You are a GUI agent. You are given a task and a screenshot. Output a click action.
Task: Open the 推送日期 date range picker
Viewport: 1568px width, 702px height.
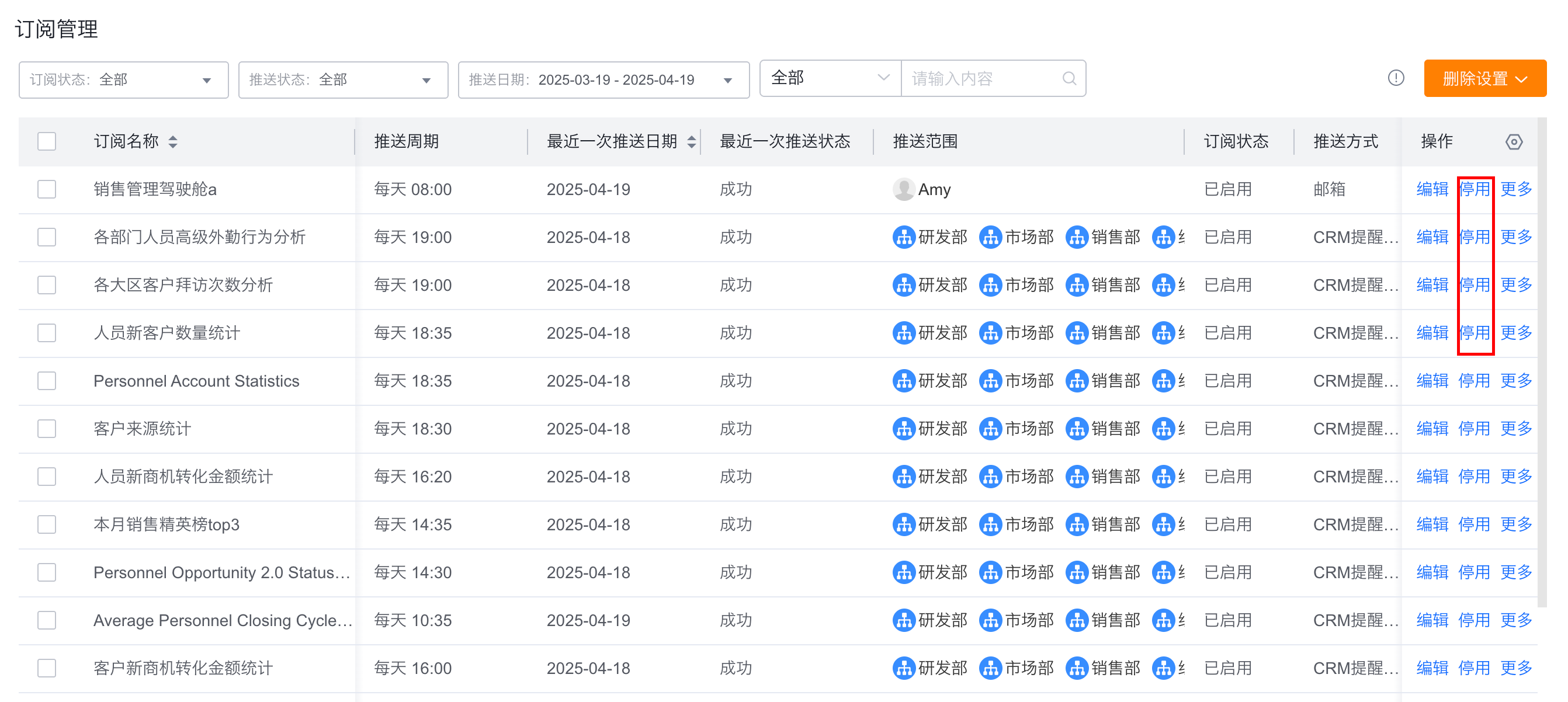coord(603,79)
